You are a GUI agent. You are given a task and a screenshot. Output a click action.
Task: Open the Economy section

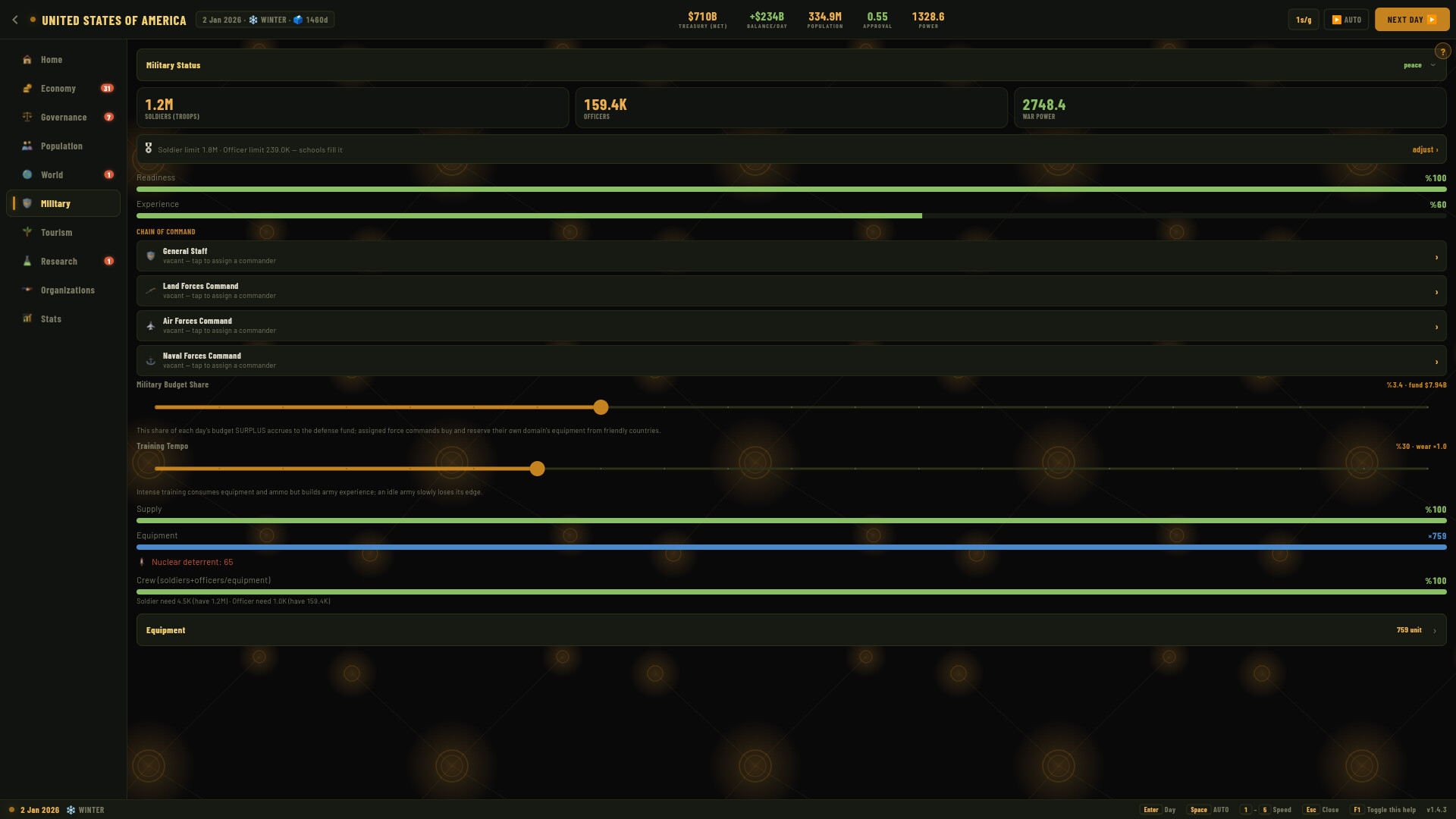[x=63, y=89]
